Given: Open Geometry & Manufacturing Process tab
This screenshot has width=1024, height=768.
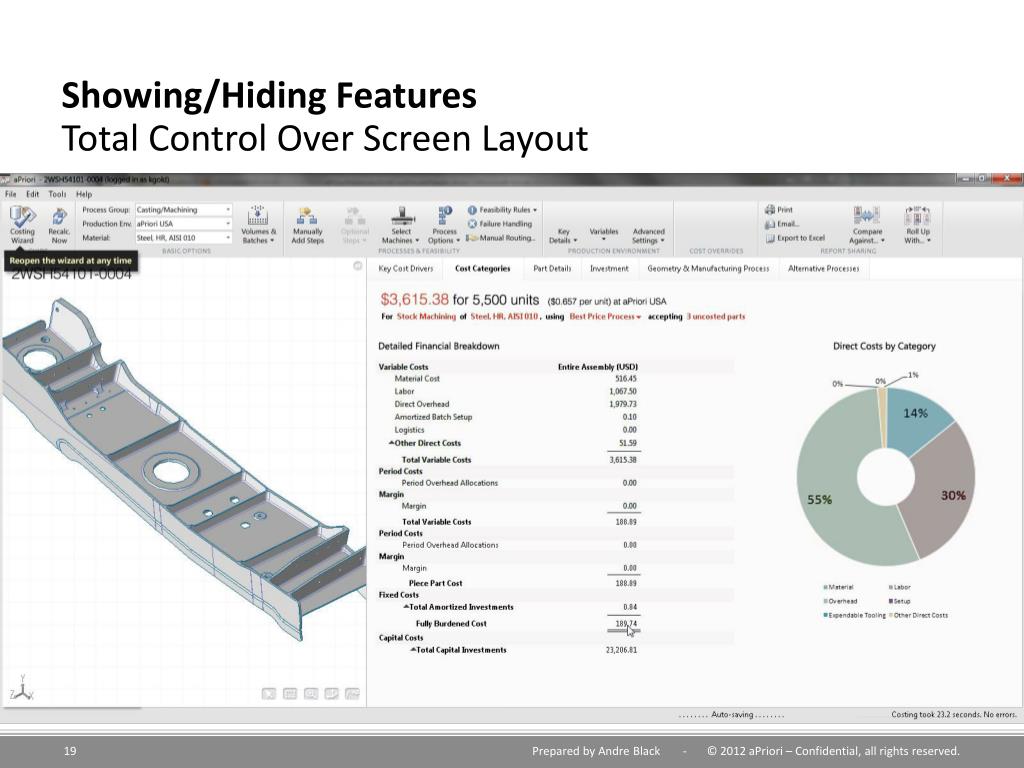Looking at the screenshot, I should (x=708, y=268).
